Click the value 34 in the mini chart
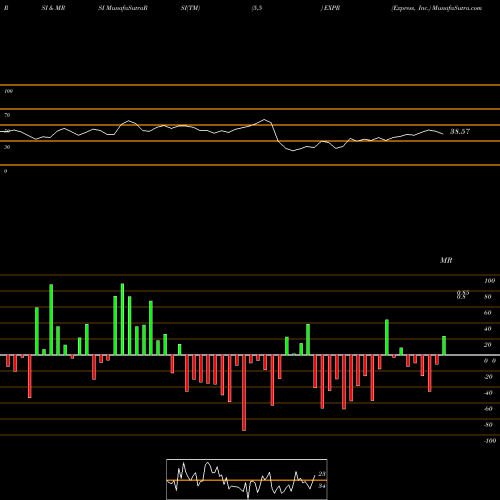Image resolution: width=500 pixels, height=500 pixels. [x=322, y=486]
